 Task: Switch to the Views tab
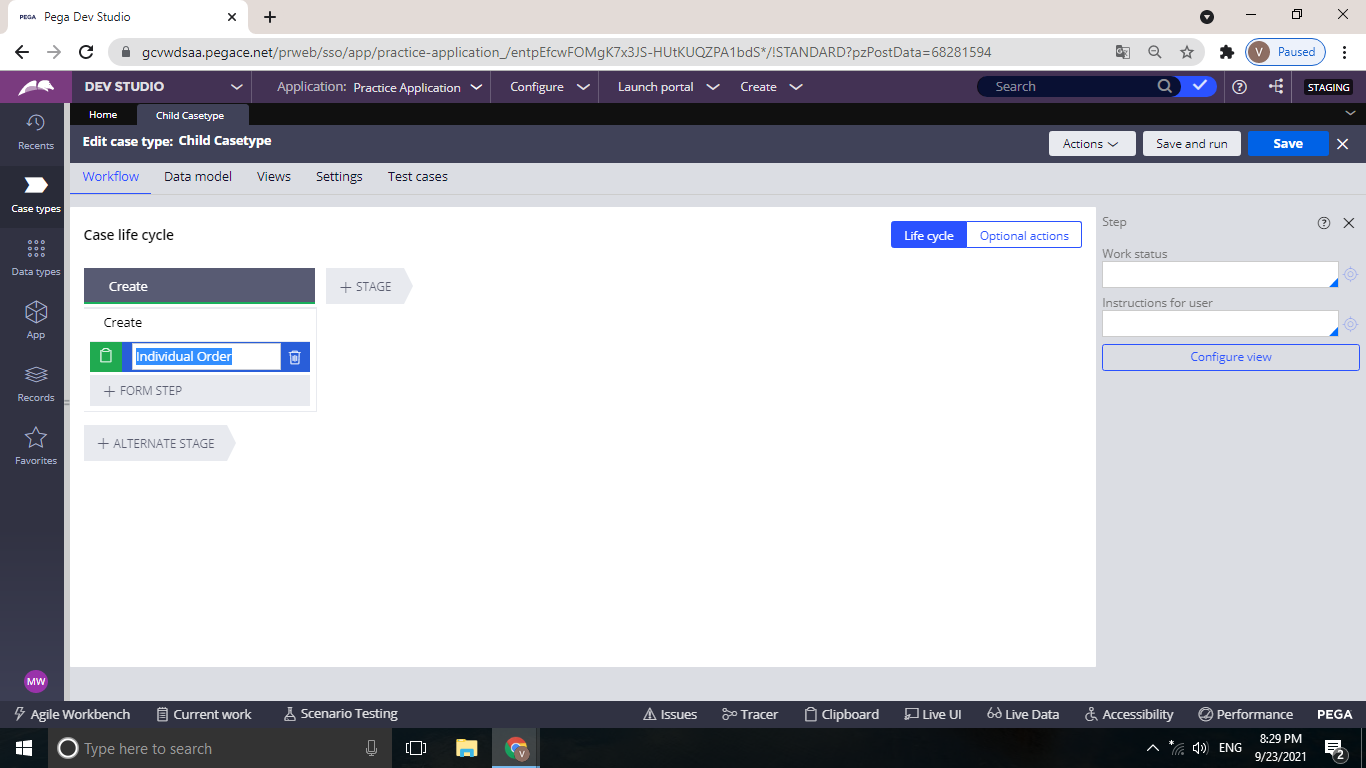(x=274, y=177)
